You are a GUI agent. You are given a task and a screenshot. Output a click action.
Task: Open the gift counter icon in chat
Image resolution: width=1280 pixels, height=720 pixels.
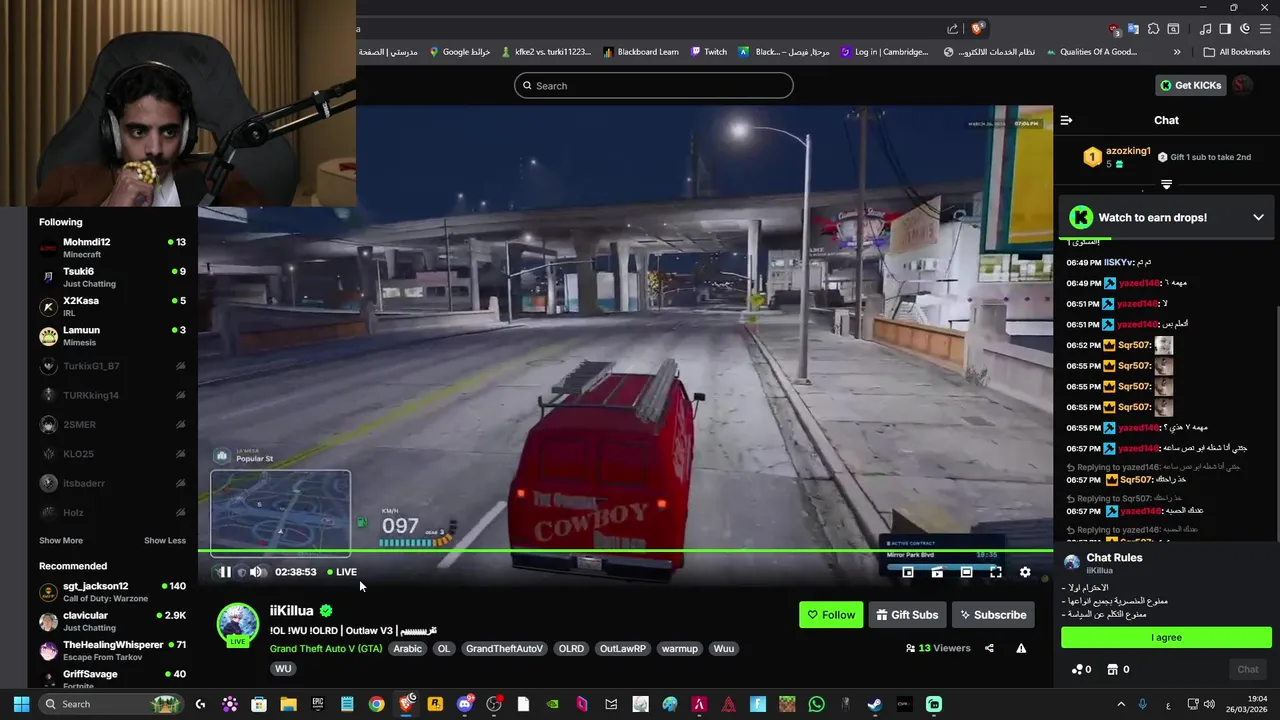click(1118, 669)
